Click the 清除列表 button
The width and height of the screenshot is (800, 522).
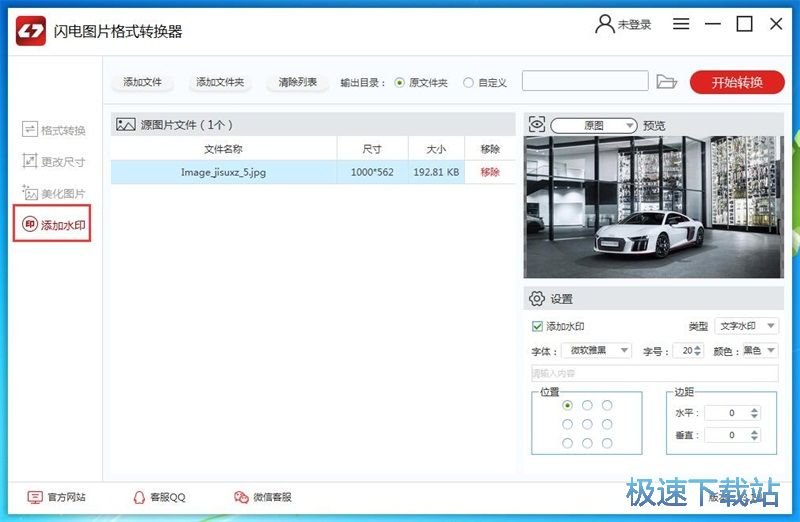click(297, 82)
